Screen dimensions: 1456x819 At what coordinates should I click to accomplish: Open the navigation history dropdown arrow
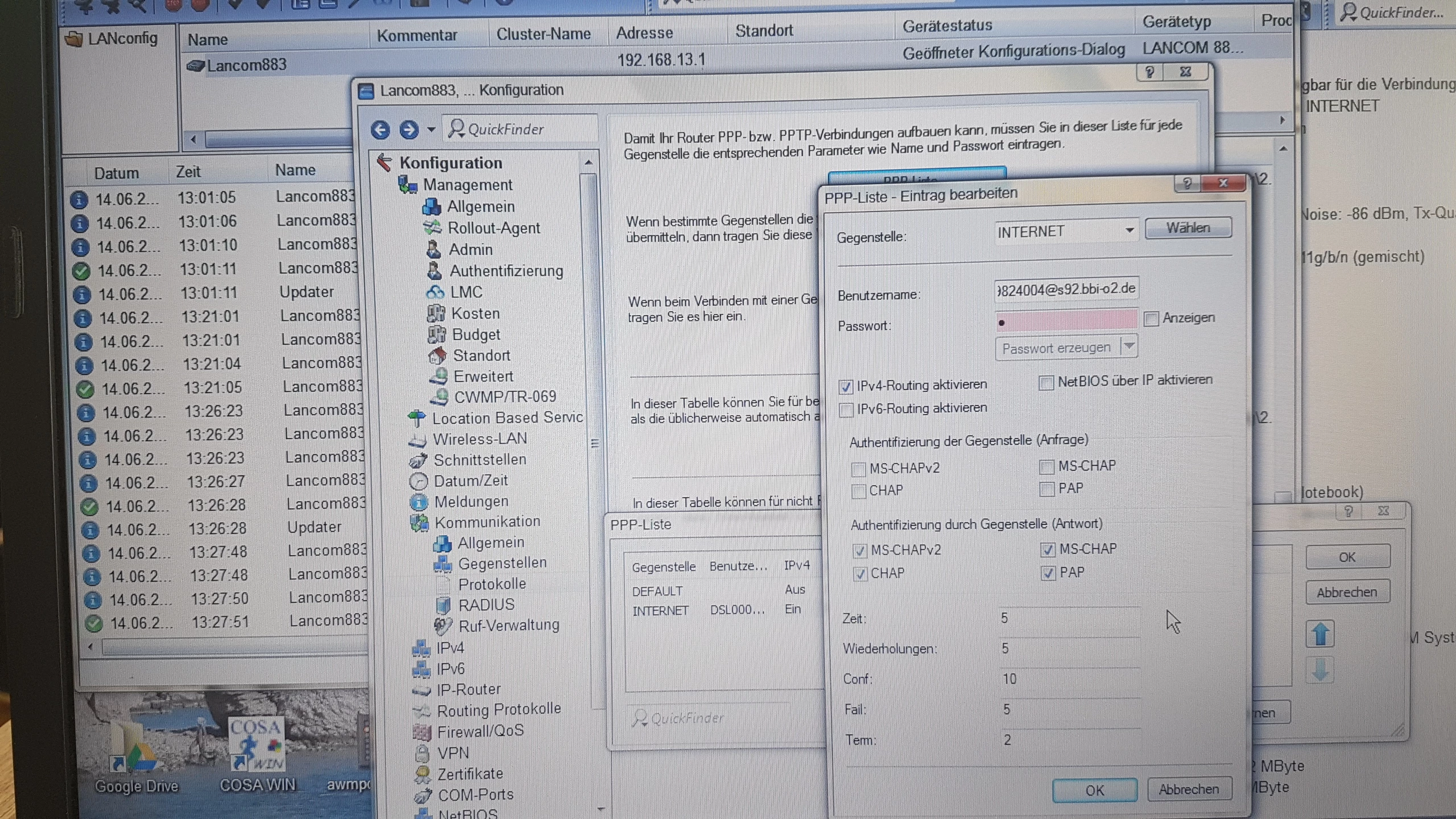tap(431, 130)
